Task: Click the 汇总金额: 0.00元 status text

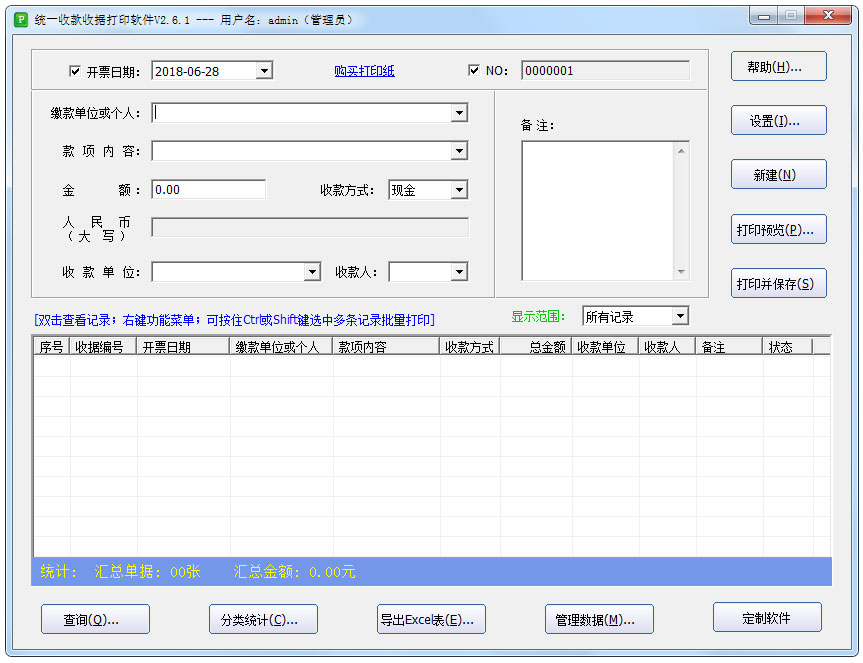Action: click(294, 572)
